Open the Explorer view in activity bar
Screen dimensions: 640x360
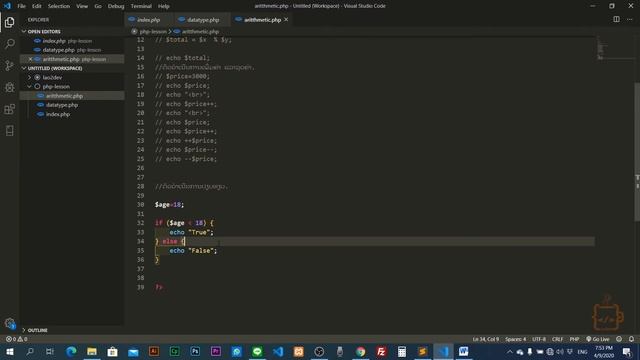tap(9, 22)
